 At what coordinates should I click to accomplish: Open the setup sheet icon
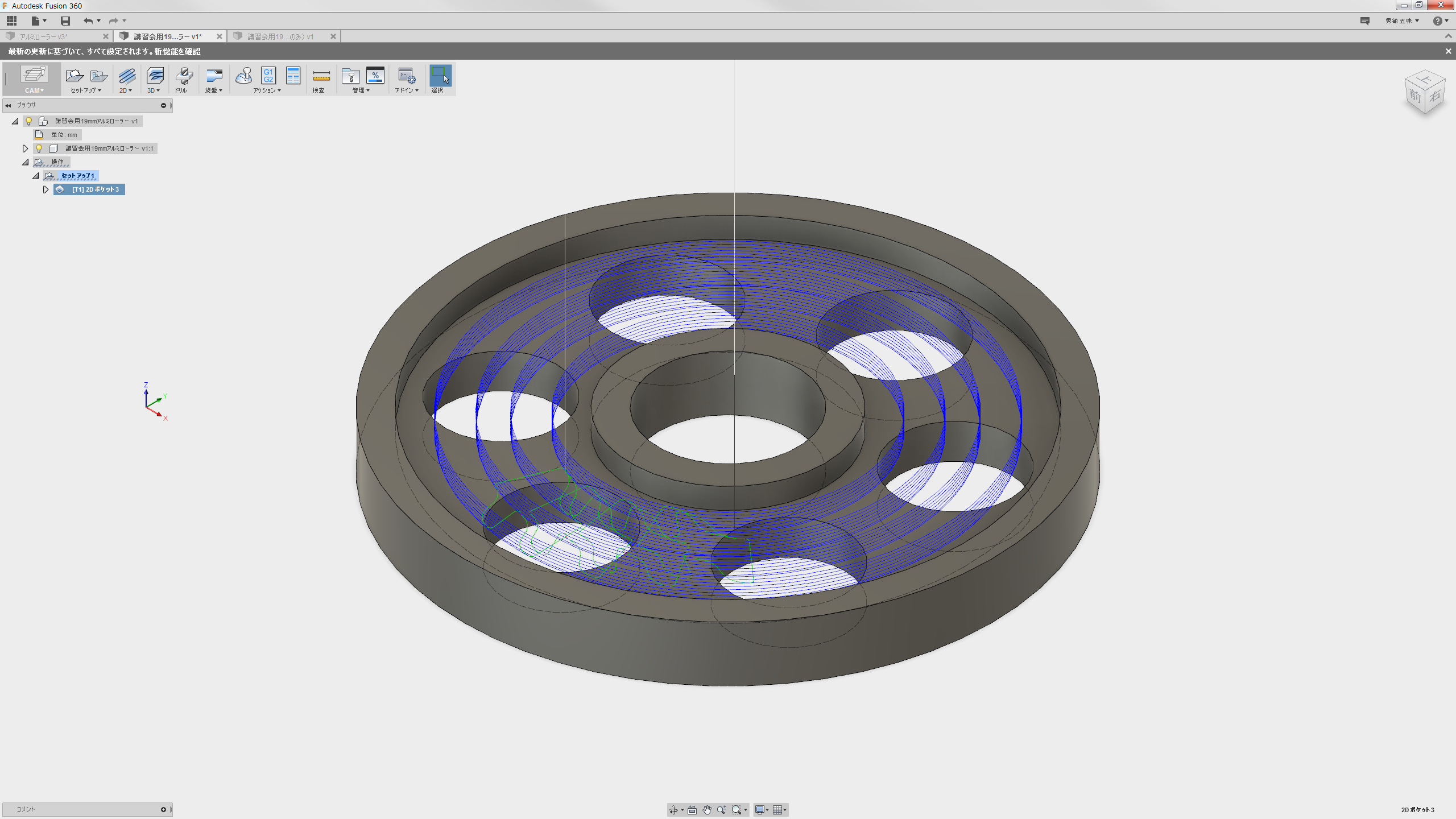click(293, 76)
